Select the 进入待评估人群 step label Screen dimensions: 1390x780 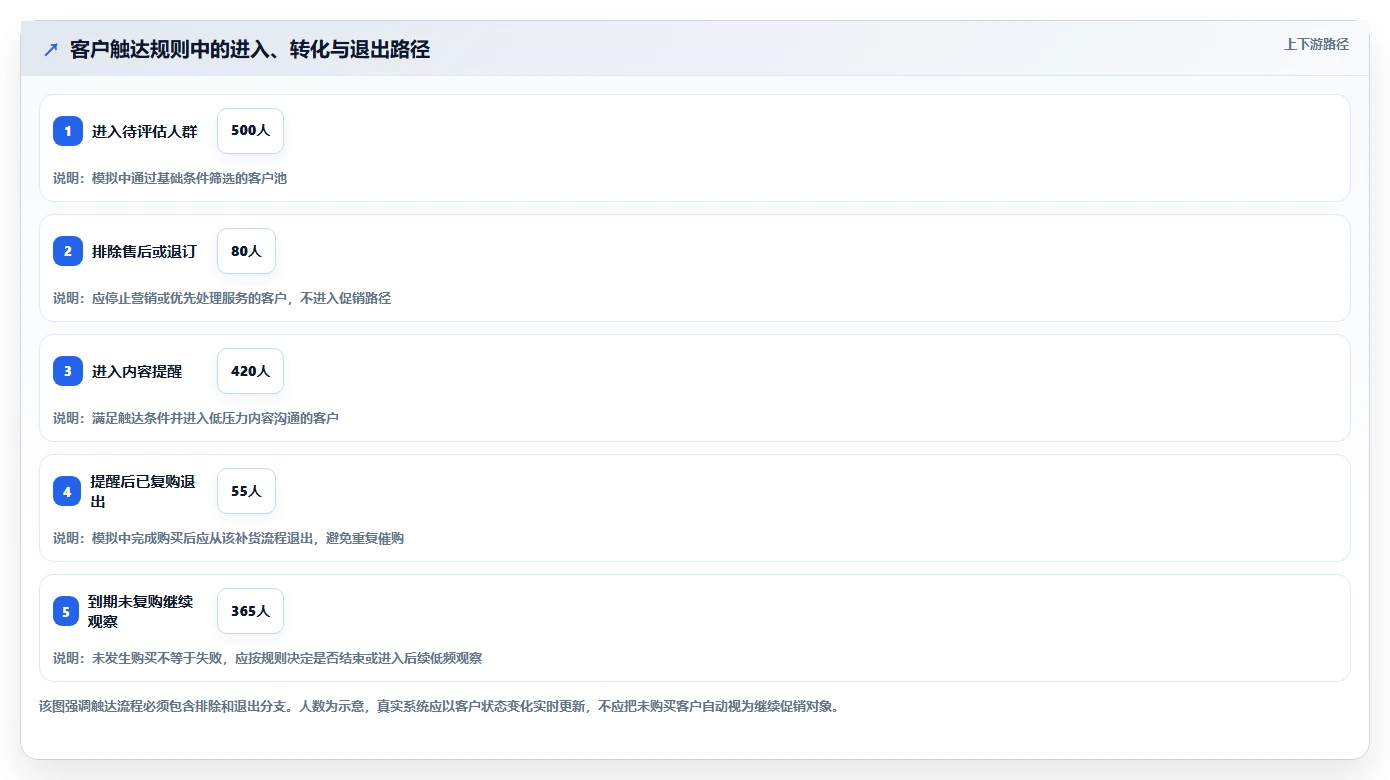(x=145, y=131)
